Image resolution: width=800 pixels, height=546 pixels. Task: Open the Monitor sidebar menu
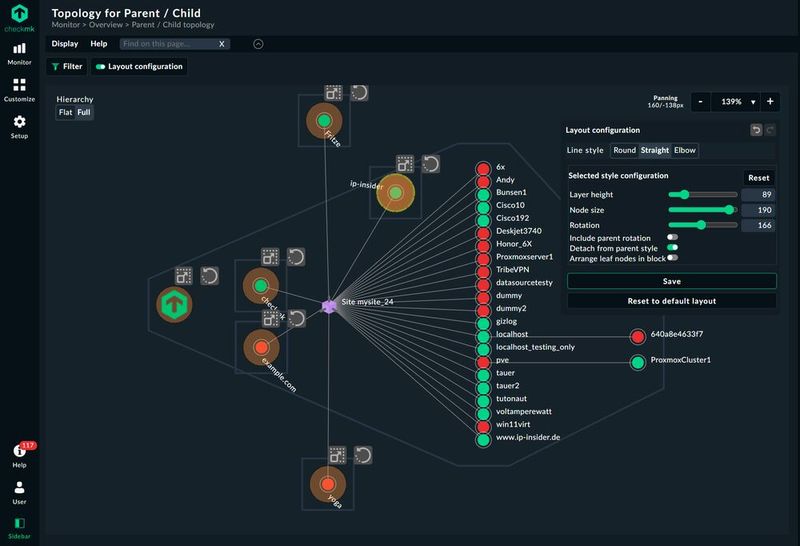(19, 54)
